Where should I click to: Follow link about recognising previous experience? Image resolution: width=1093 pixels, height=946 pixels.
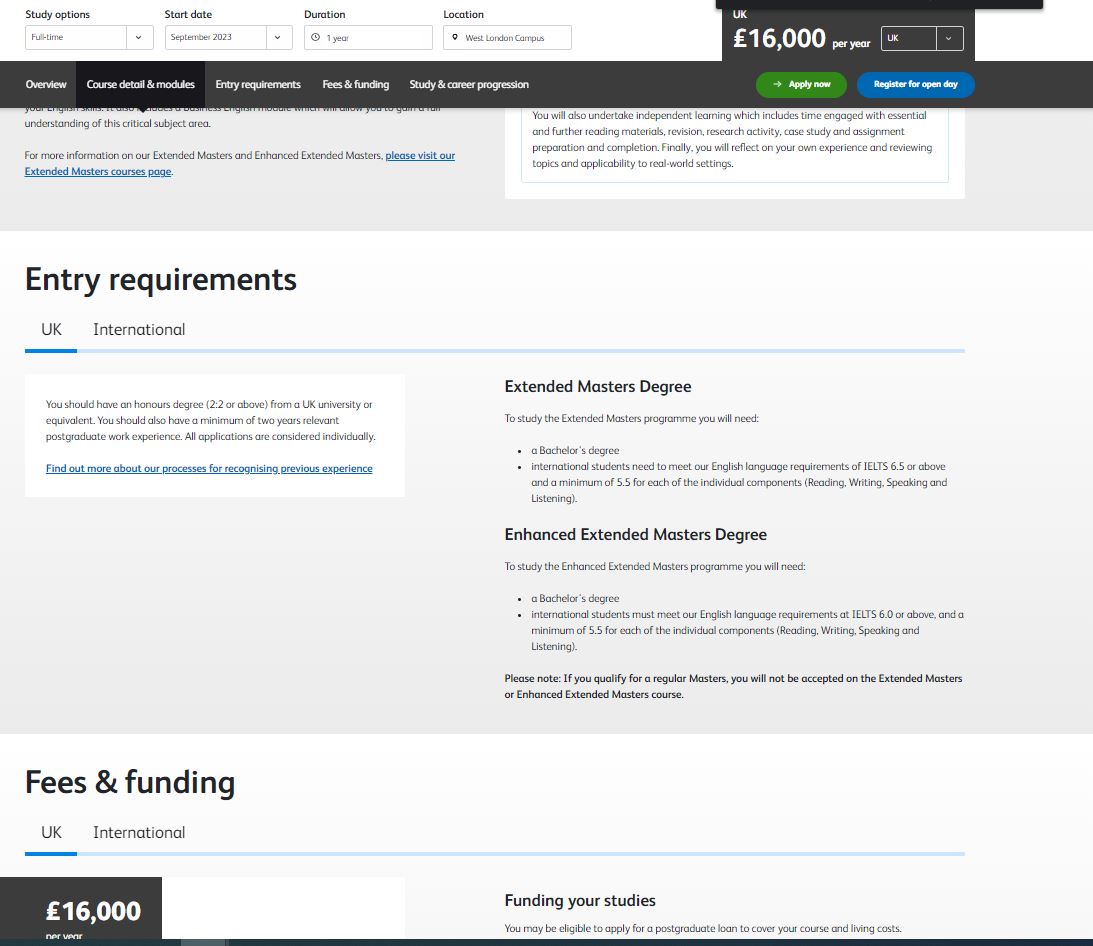209,469
